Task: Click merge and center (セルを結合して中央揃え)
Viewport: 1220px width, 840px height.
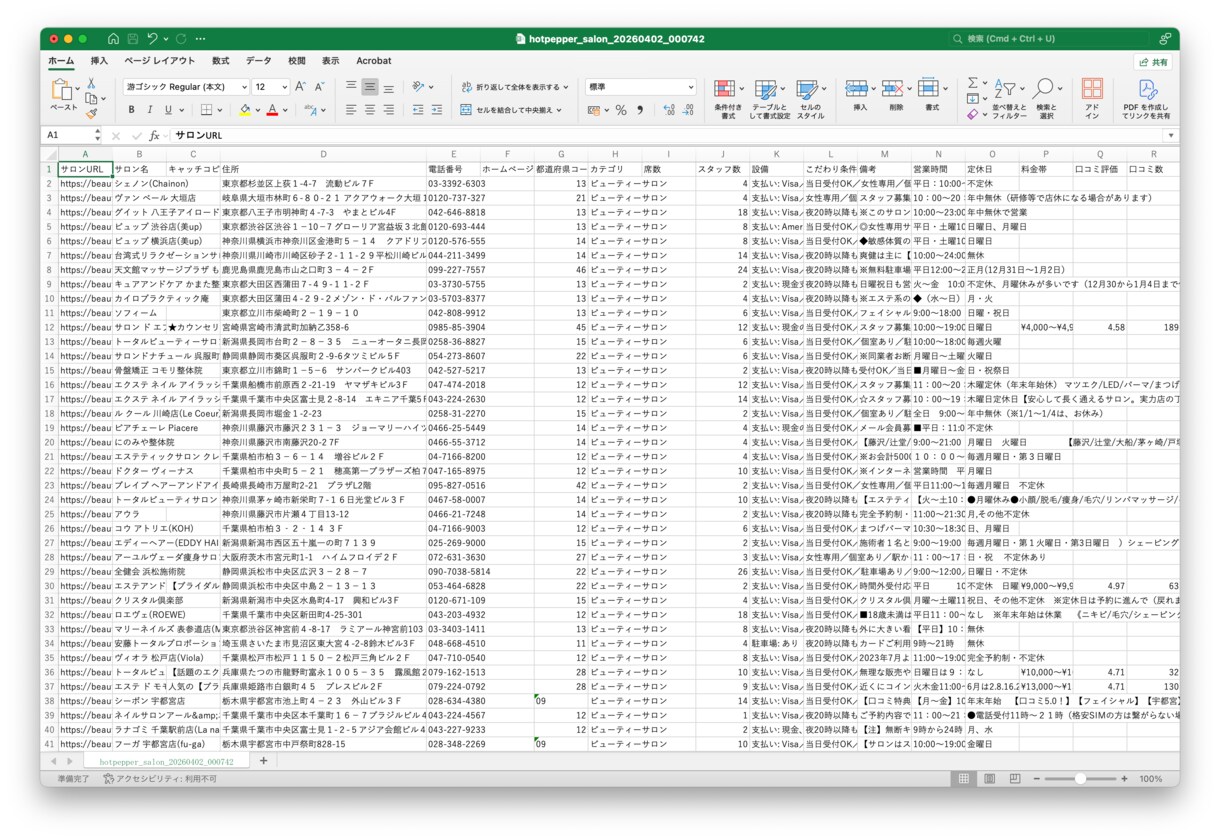Action: (512, 110)
